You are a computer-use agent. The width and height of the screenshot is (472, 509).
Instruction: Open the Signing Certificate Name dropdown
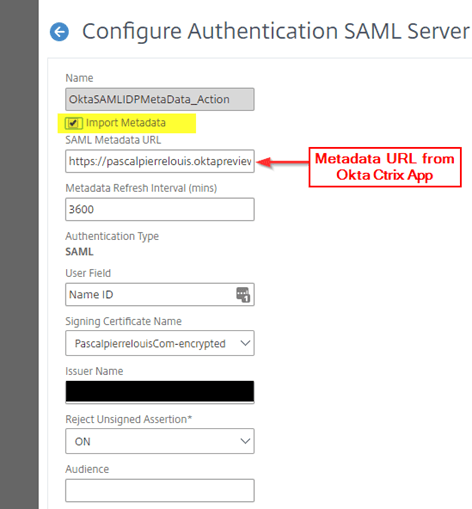(x=160, y=343)
